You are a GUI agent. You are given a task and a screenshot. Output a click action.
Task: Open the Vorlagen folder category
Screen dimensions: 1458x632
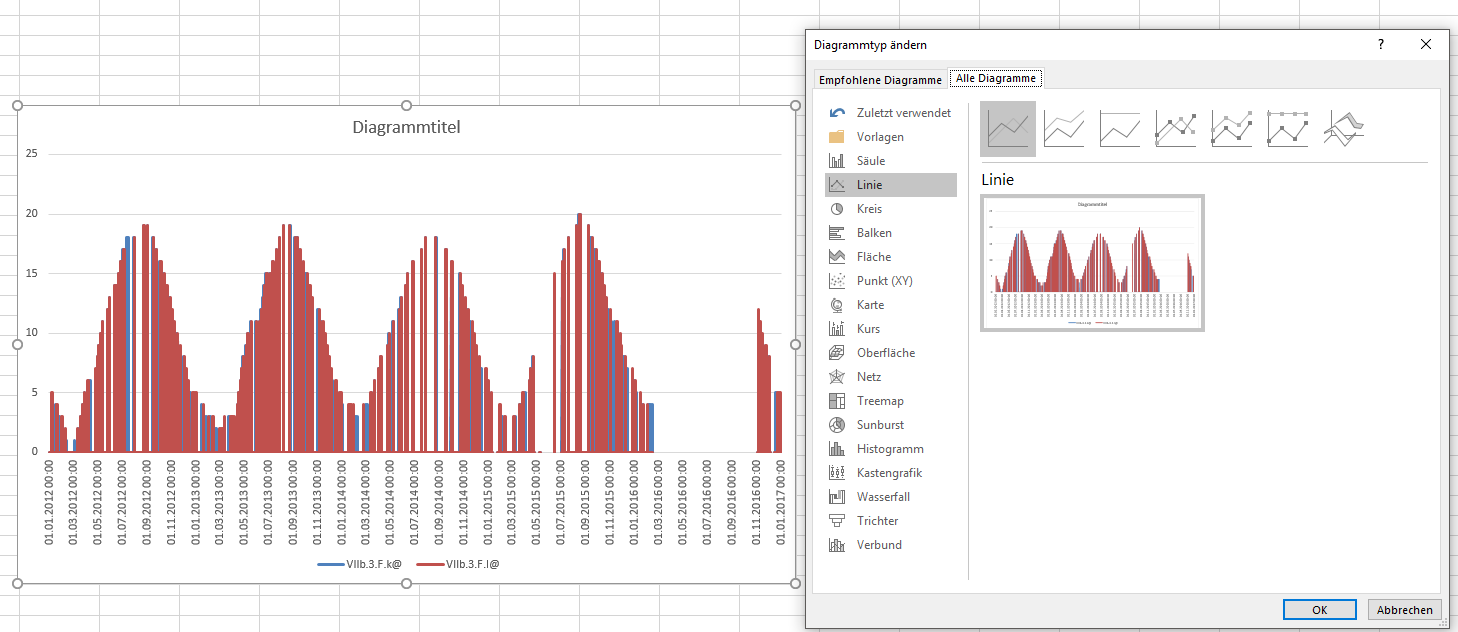pyautogui.click(x=891, y=137)
